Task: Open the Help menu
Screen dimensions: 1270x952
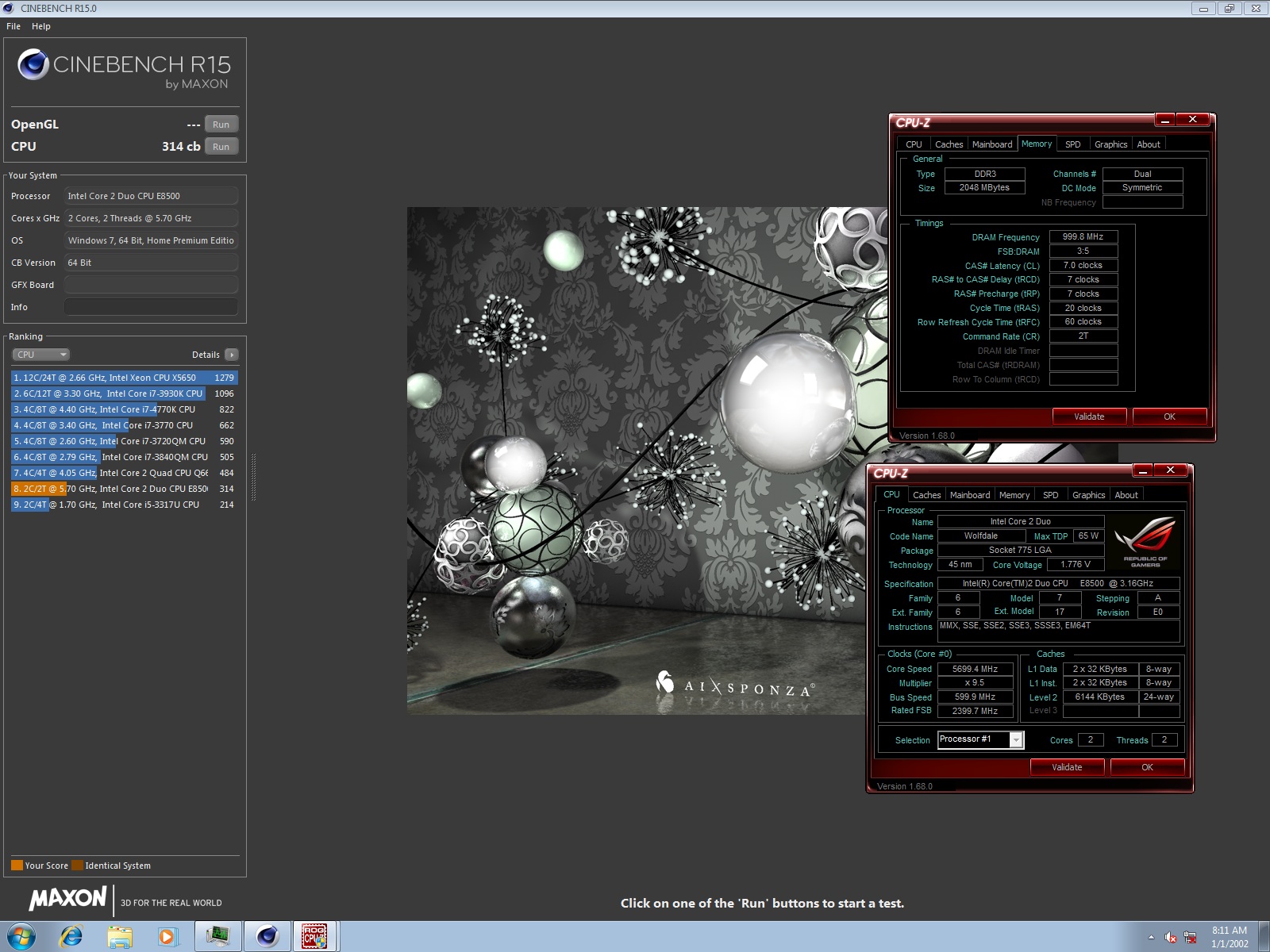Action: [x=41, y=26]
